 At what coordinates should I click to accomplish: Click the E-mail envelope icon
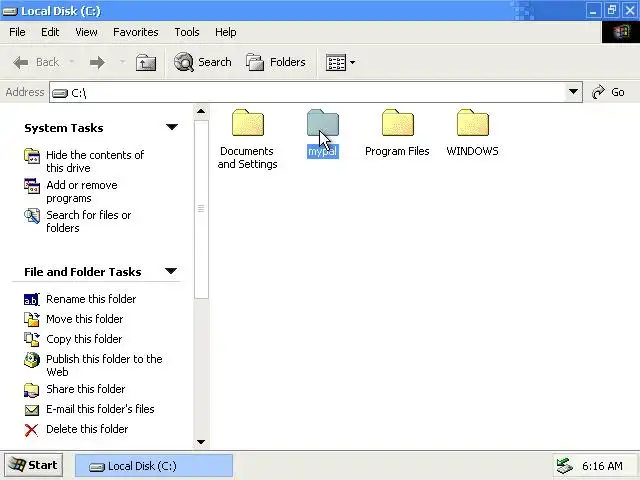32,410
